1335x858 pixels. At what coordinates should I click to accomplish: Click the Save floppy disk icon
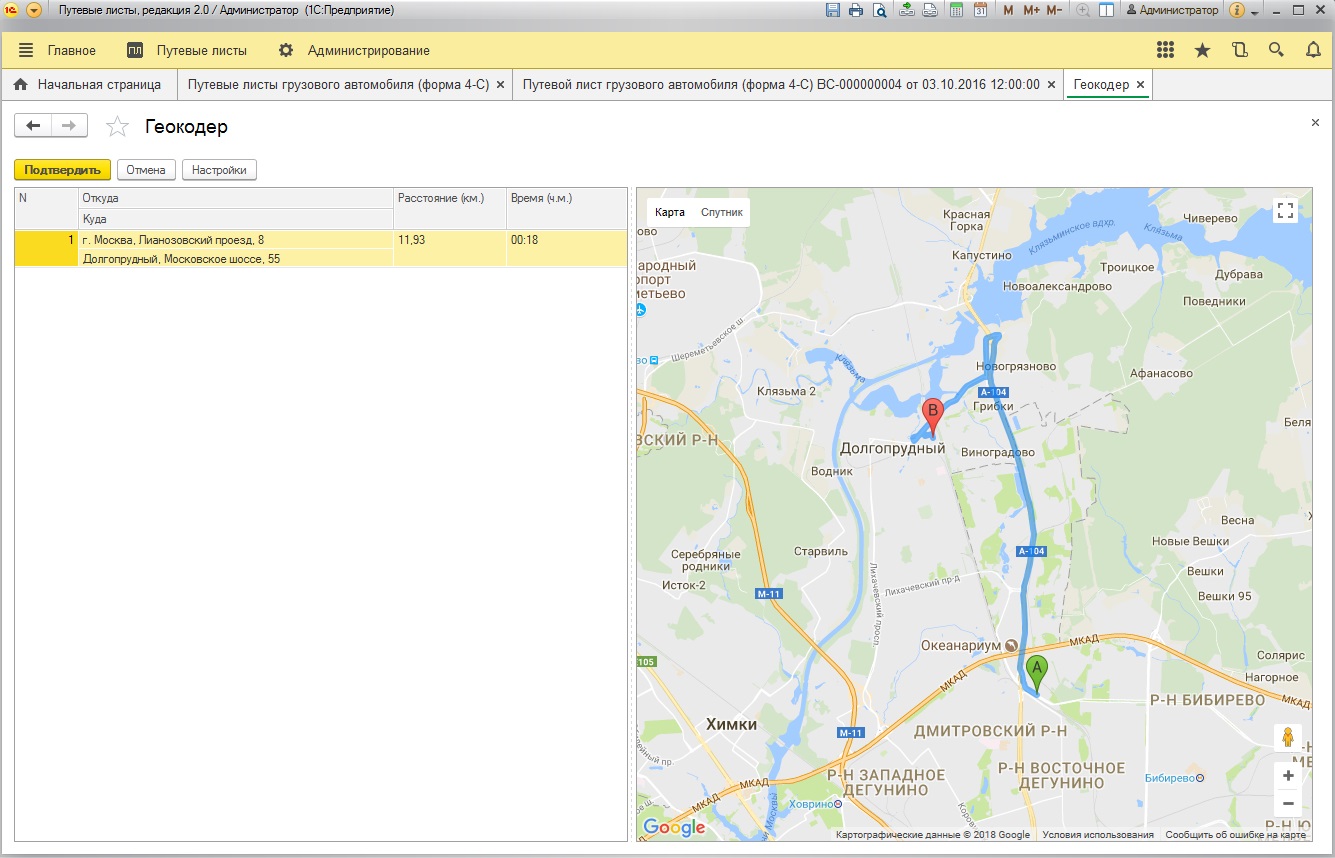(x=833, y=10)
